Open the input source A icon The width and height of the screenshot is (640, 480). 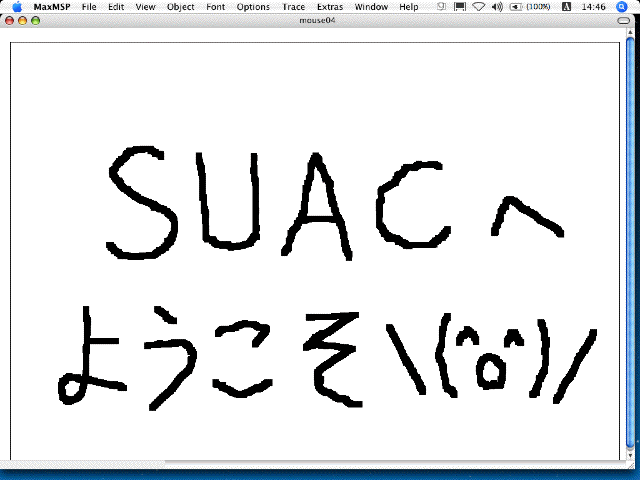(566, 7)
